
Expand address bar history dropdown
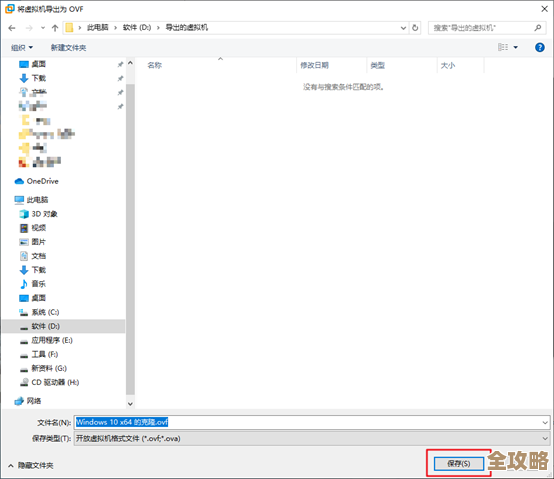pos(403,28)
